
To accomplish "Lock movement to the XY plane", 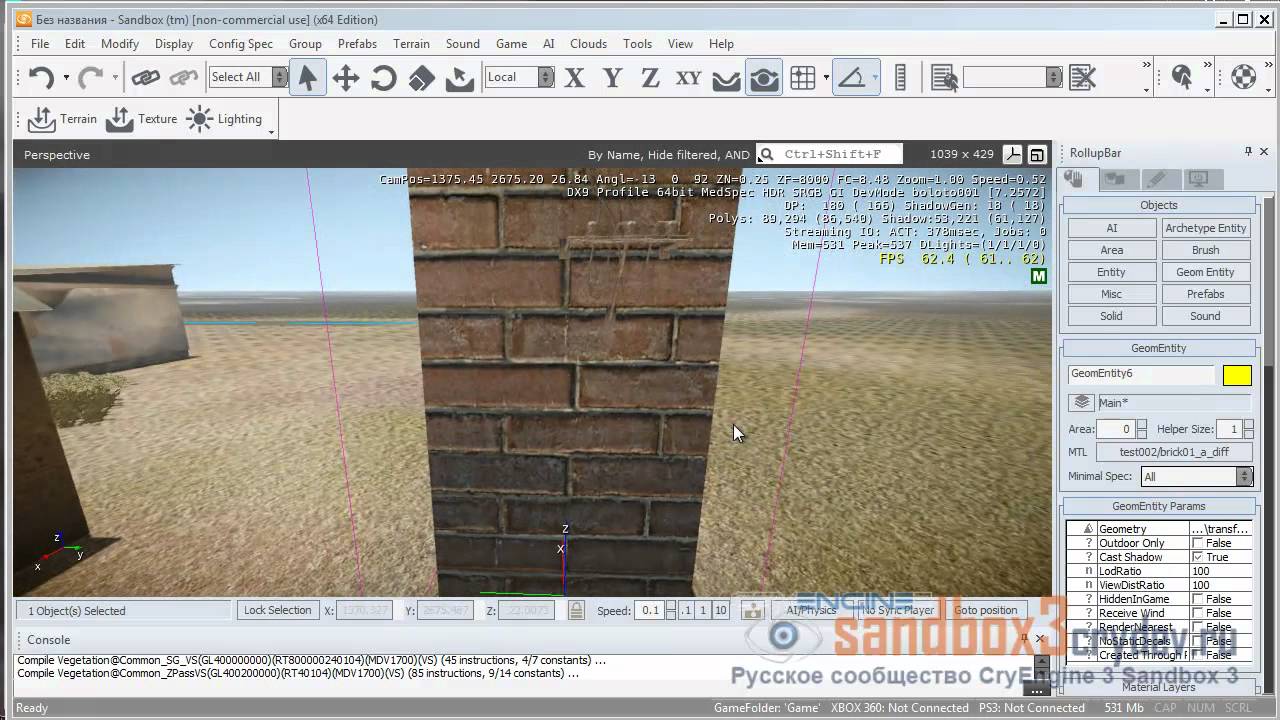I will tap(689, 77).
